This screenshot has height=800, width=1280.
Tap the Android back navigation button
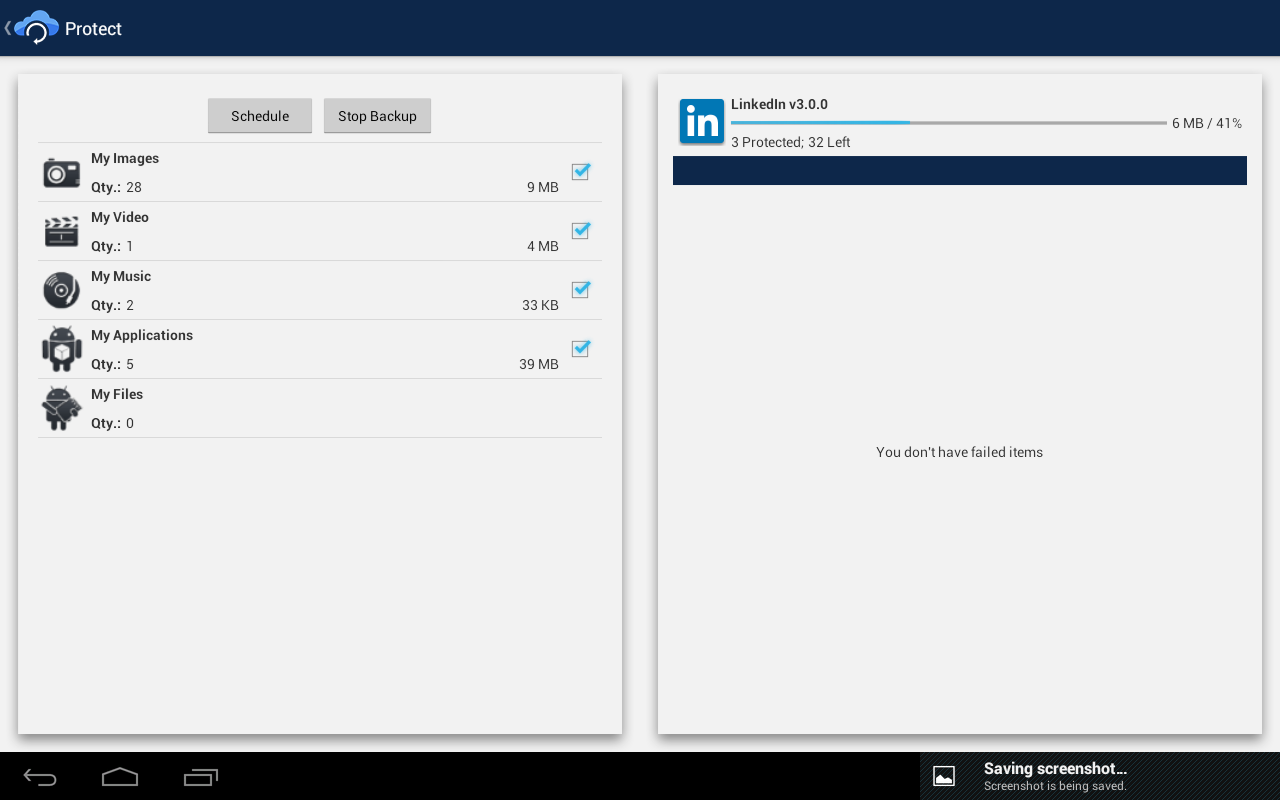click(x=40, y=777)
